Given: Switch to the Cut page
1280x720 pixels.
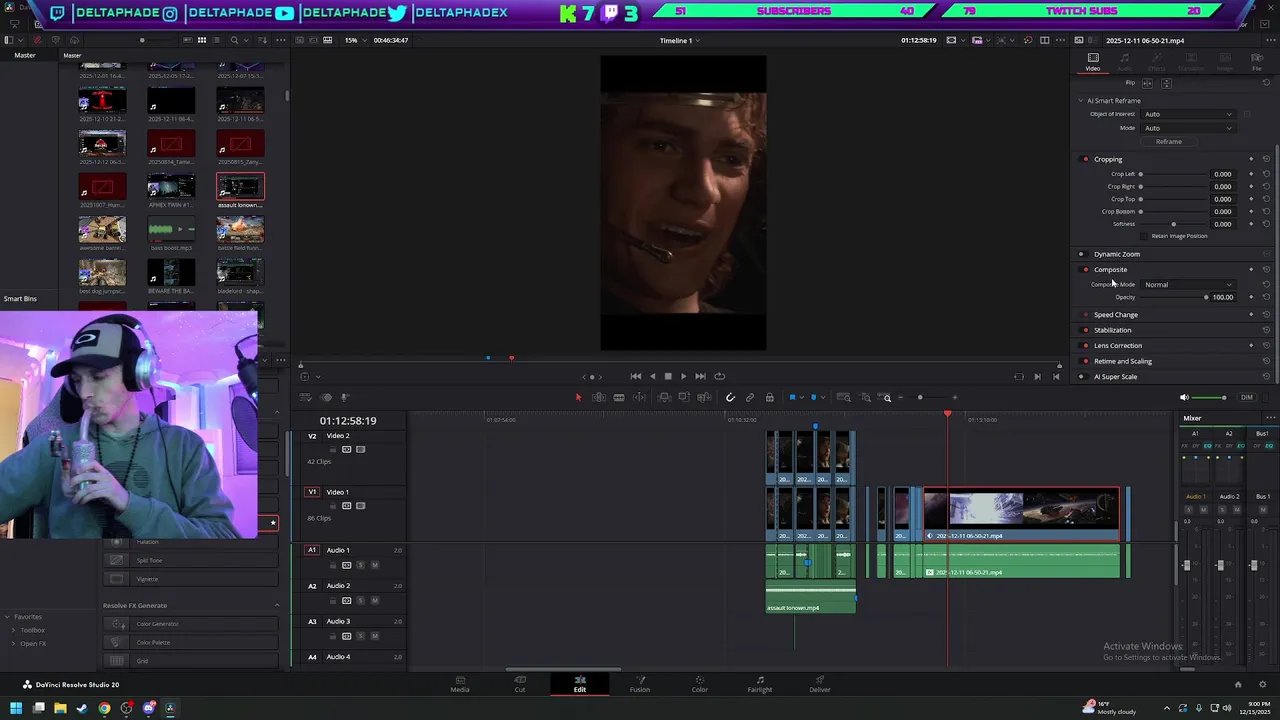Looking at the screenshot, I should [520, 684].
